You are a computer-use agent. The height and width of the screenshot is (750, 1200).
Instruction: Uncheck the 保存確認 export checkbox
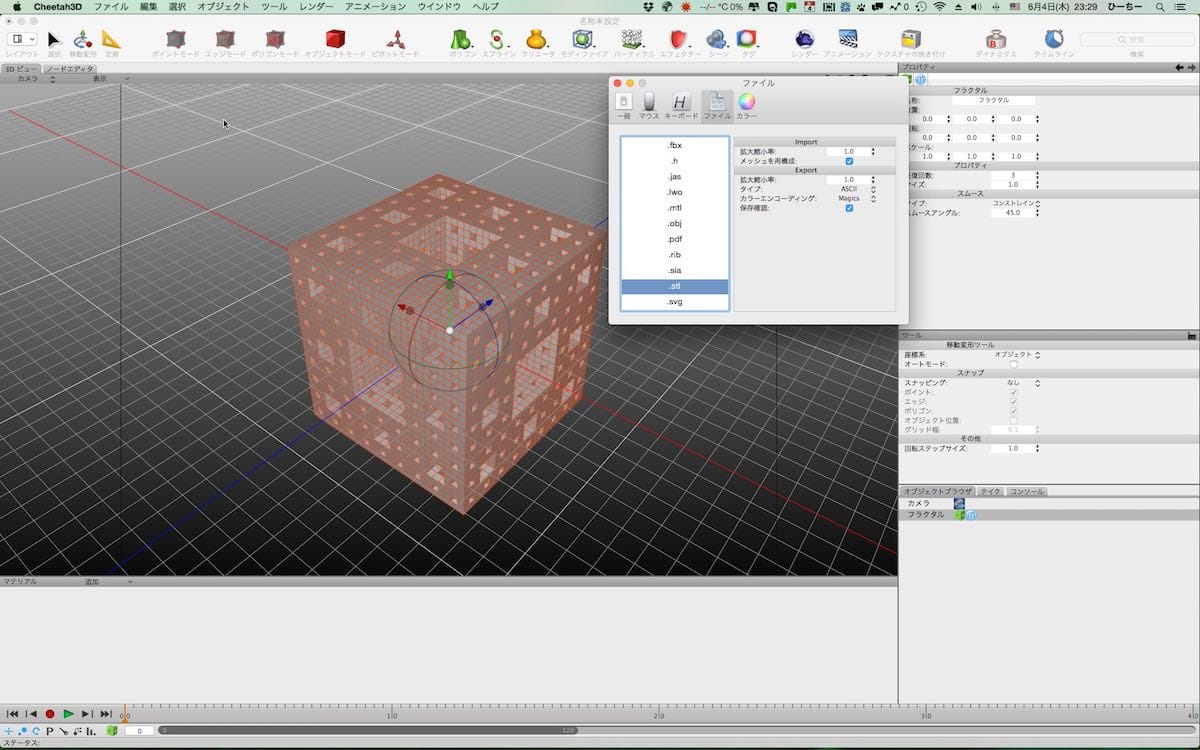pyautogui.click(x=849, y=208)
